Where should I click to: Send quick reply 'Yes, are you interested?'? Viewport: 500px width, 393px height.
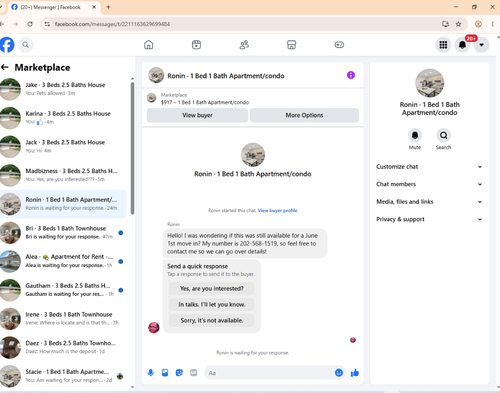pyautogui.click(x=212, y=288)
